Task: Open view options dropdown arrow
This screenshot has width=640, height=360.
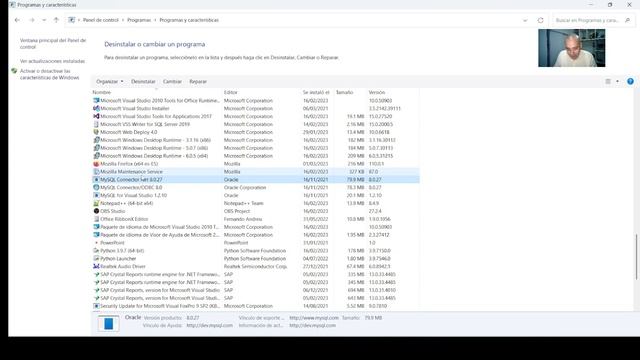Action: (x=617, y=82)
